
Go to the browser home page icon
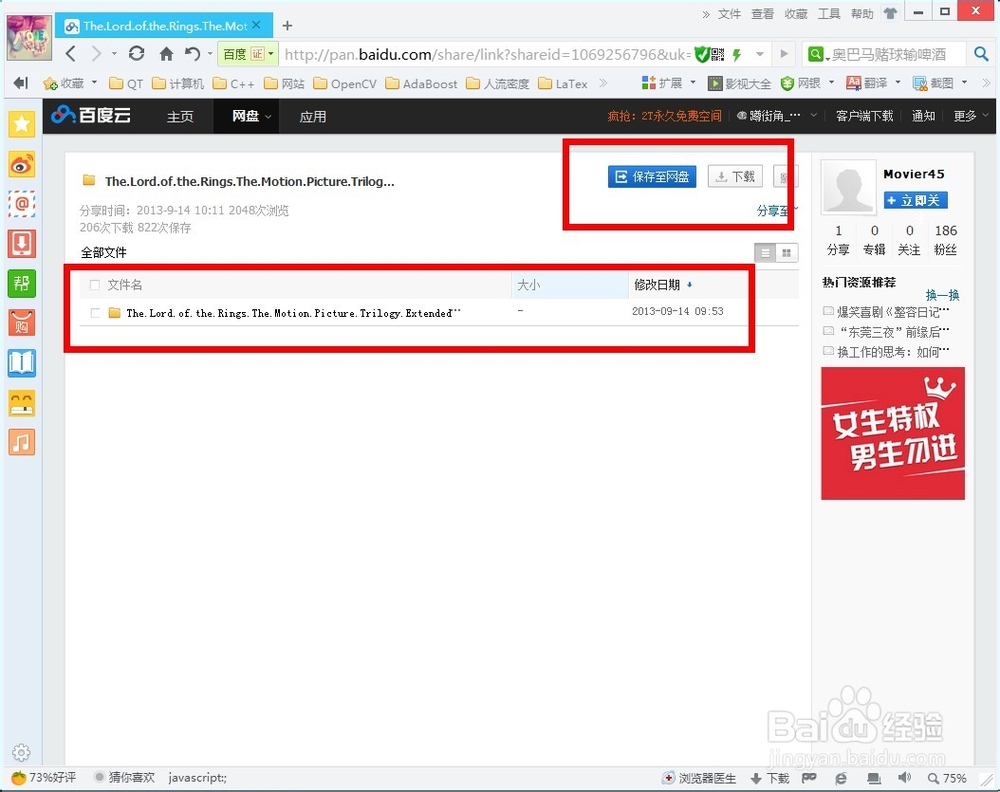[166, 54]
